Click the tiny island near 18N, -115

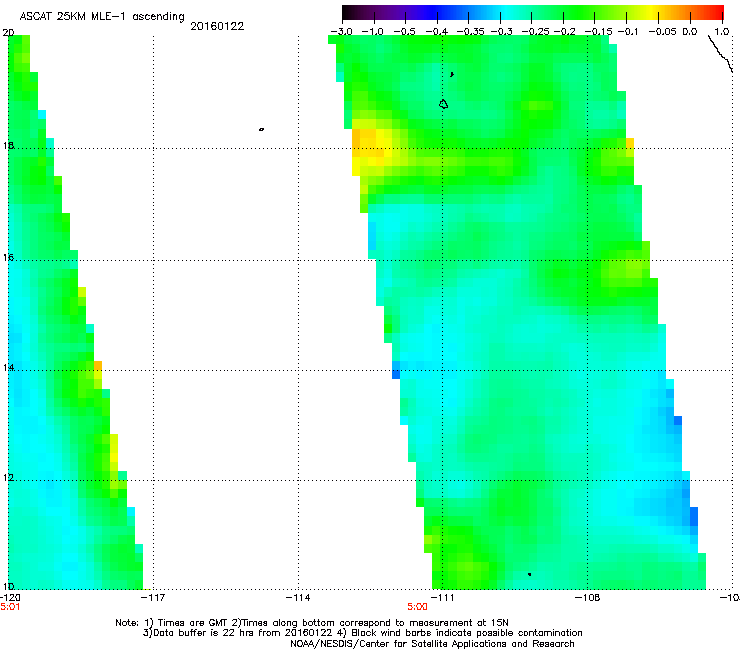click(x=261, y=129)
